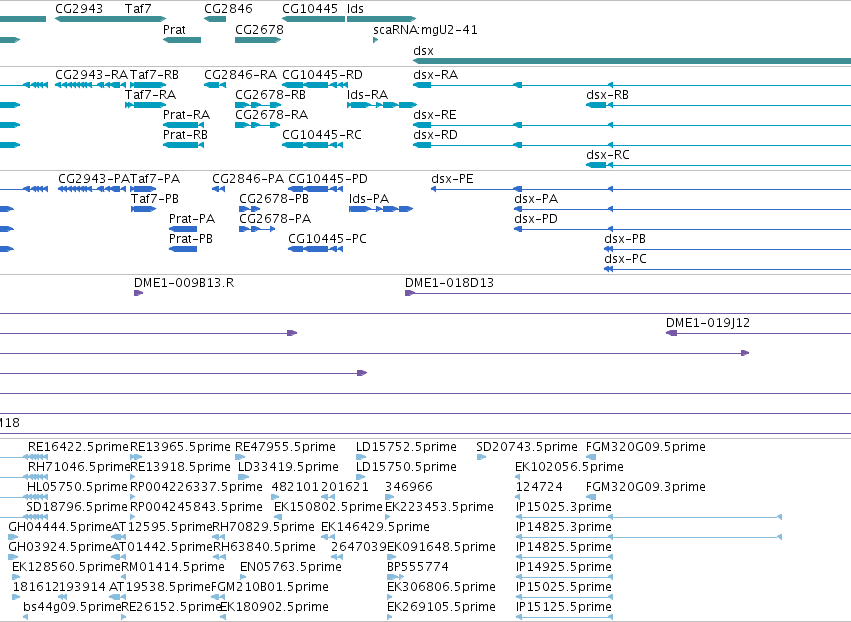851x622 pixels.
Task: Select the DME1-019J12 clone label
Action: [708, 323]
